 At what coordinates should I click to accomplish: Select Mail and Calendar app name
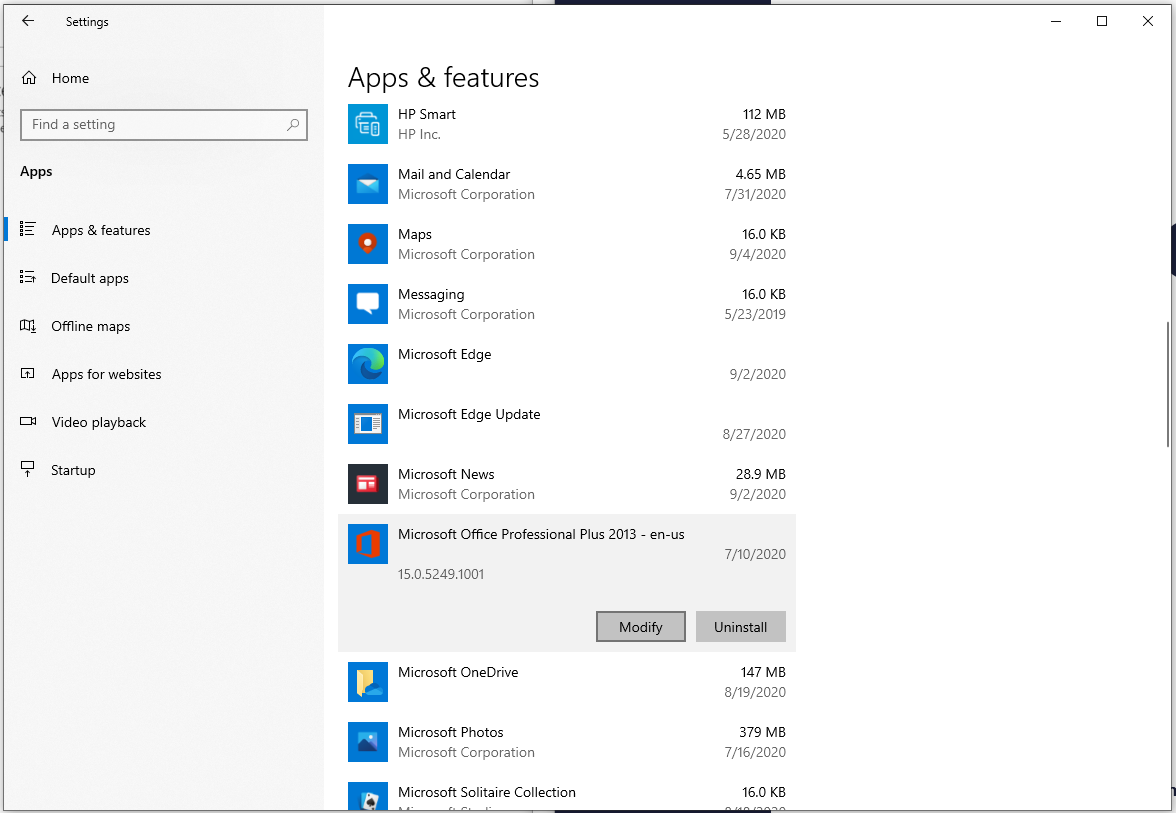coord(454,174)
